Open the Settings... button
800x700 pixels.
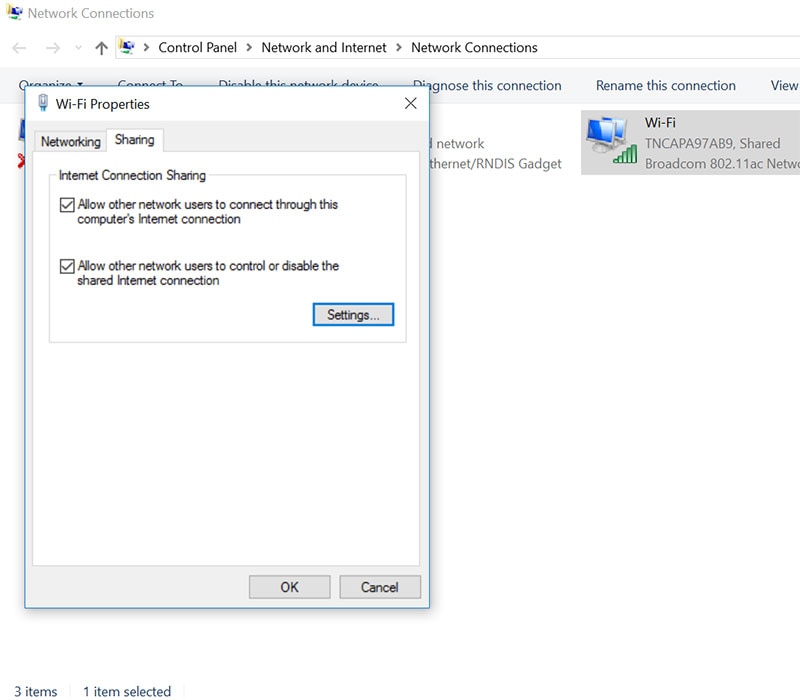pyautogui.click(x=353, y=315)
